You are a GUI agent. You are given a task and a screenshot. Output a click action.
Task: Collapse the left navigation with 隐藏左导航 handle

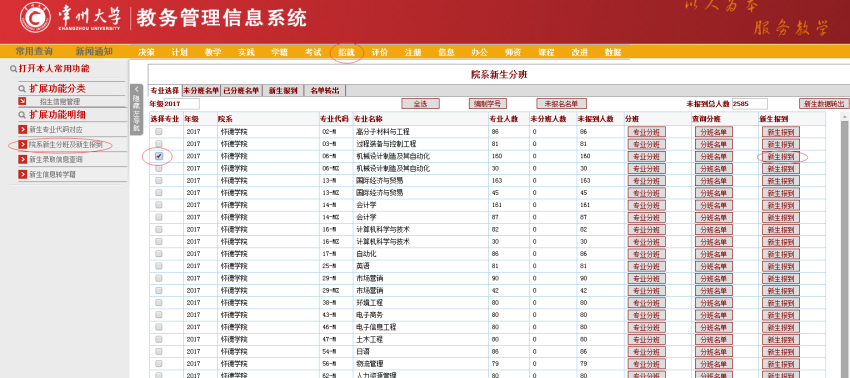click(137, 108)
